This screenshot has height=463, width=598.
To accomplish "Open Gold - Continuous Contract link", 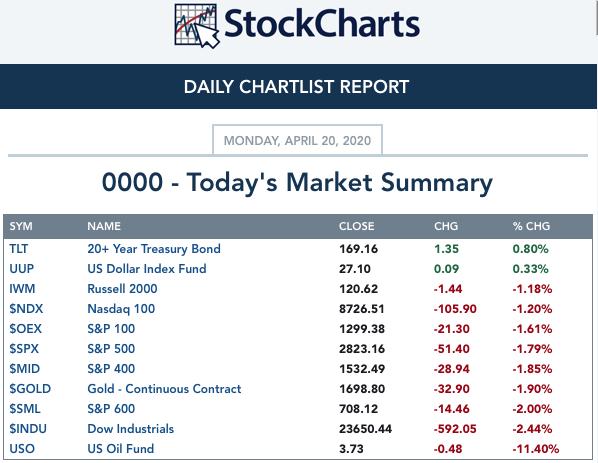I will pos(164,389).
